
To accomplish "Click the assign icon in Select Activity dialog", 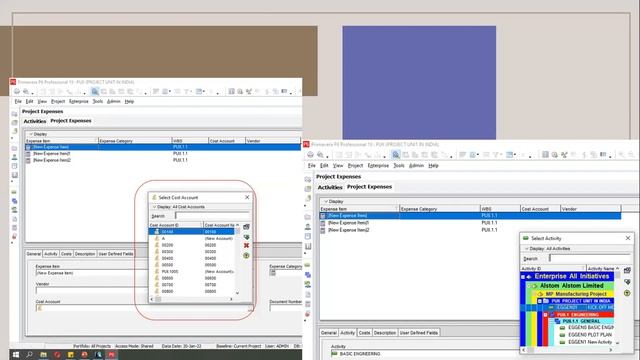I will (627, 282).
